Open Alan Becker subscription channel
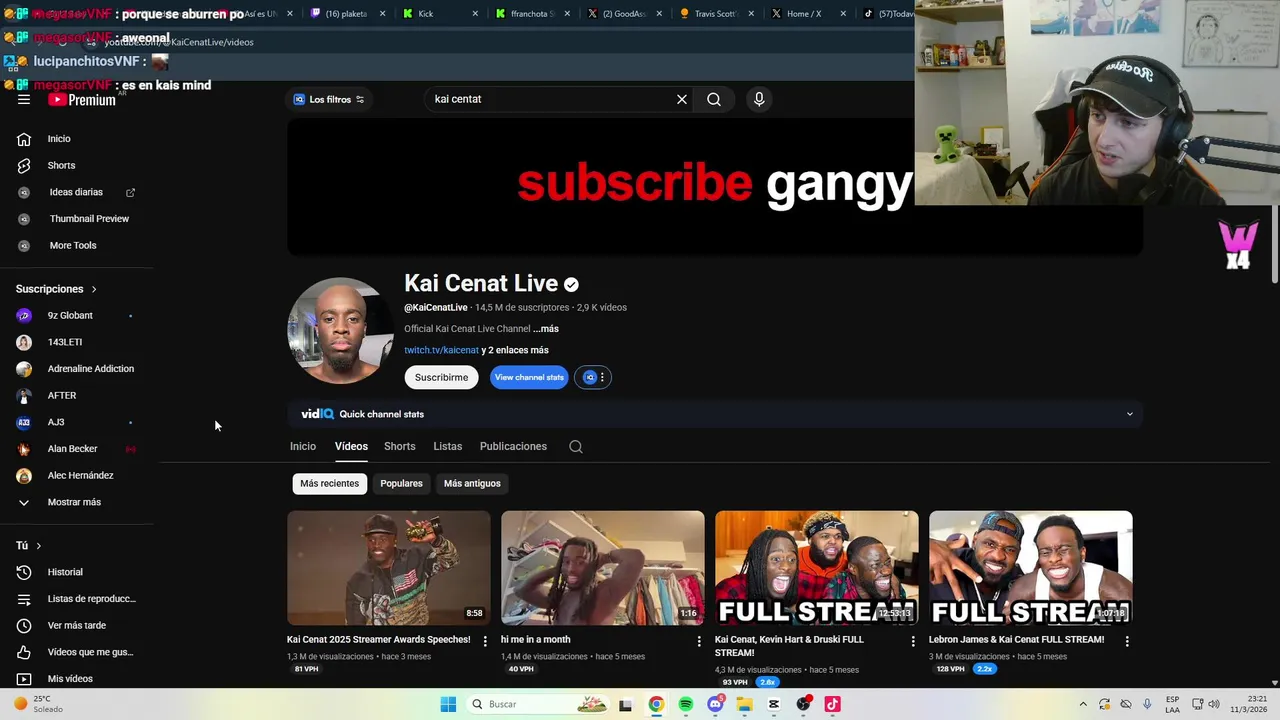Screen dimensions: 1280x720 click(x=72, y=449)
